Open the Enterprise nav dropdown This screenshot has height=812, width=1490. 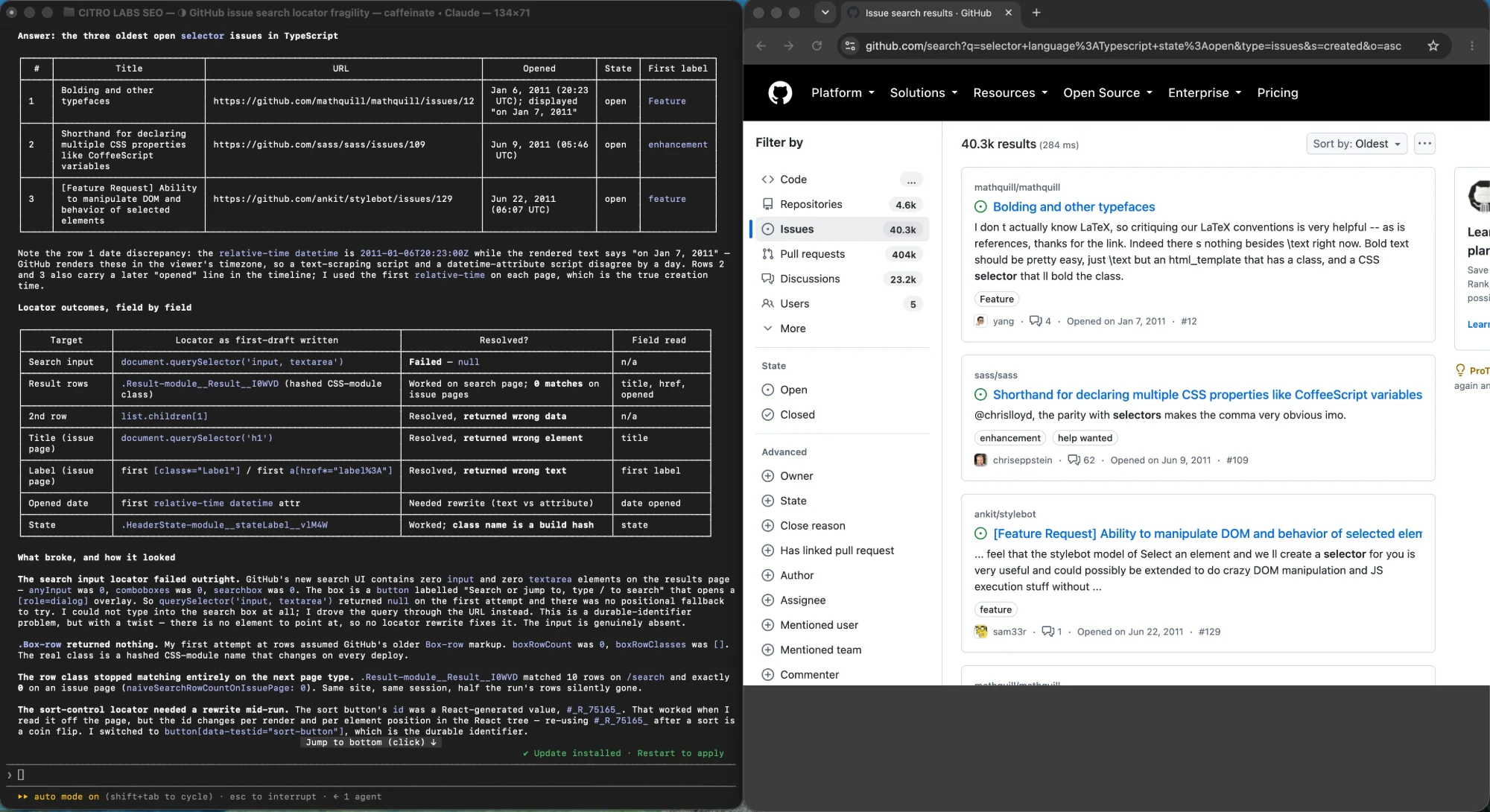point(1205,93)
